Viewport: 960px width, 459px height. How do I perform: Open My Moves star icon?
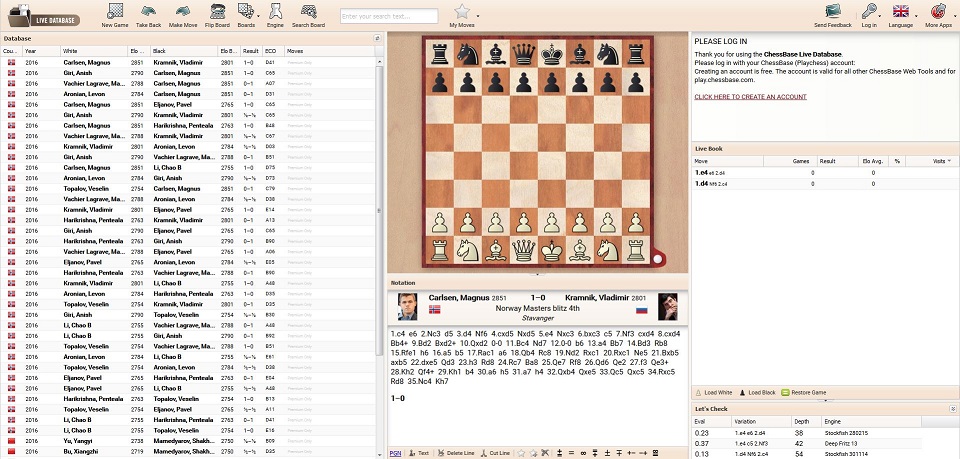[462, 11]
